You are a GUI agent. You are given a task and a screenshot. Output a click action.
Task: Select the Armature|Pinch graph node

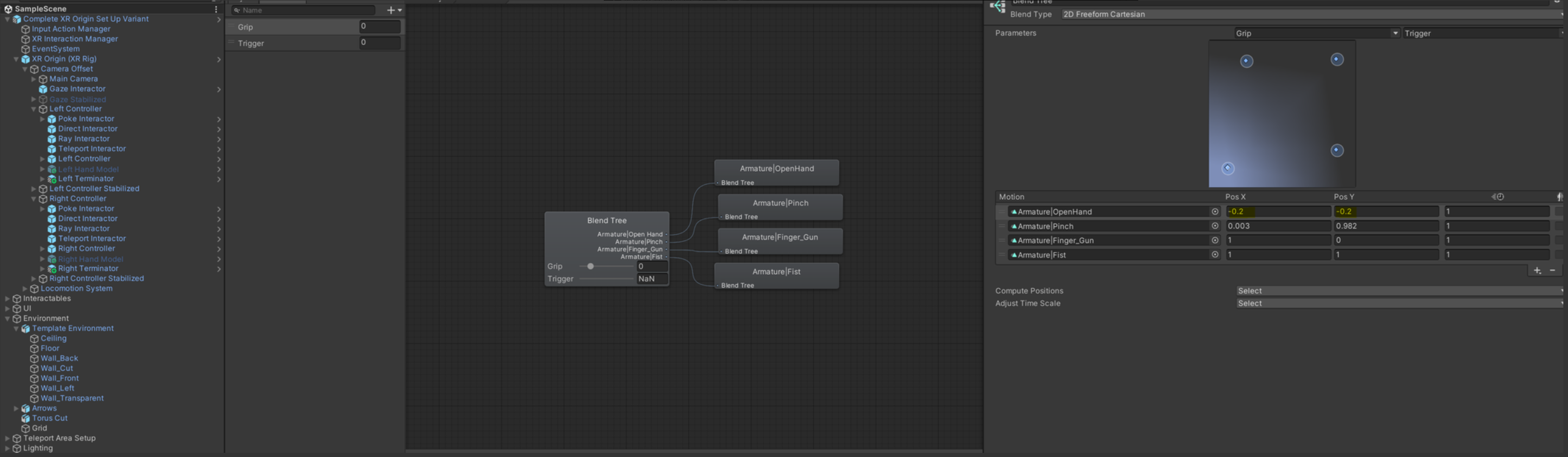click(x=780, y=207)
